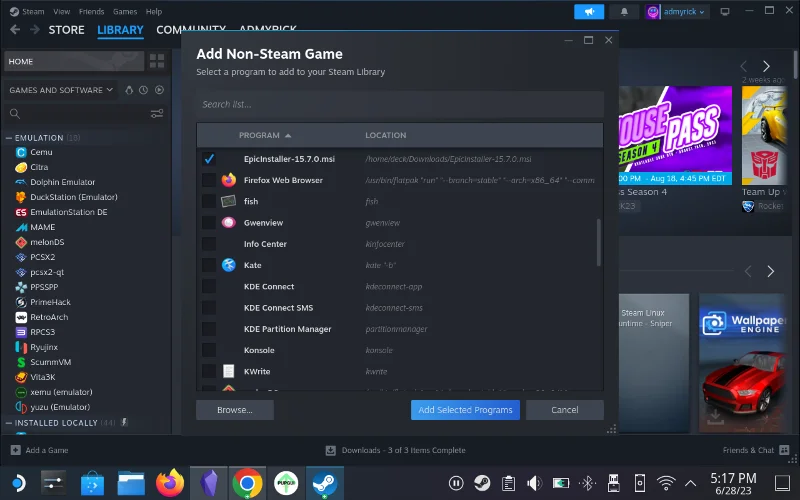The width and height of the screenshot is (800, 500).
Task: Click Add Selected Programs
Action: (x=465, y=410)
